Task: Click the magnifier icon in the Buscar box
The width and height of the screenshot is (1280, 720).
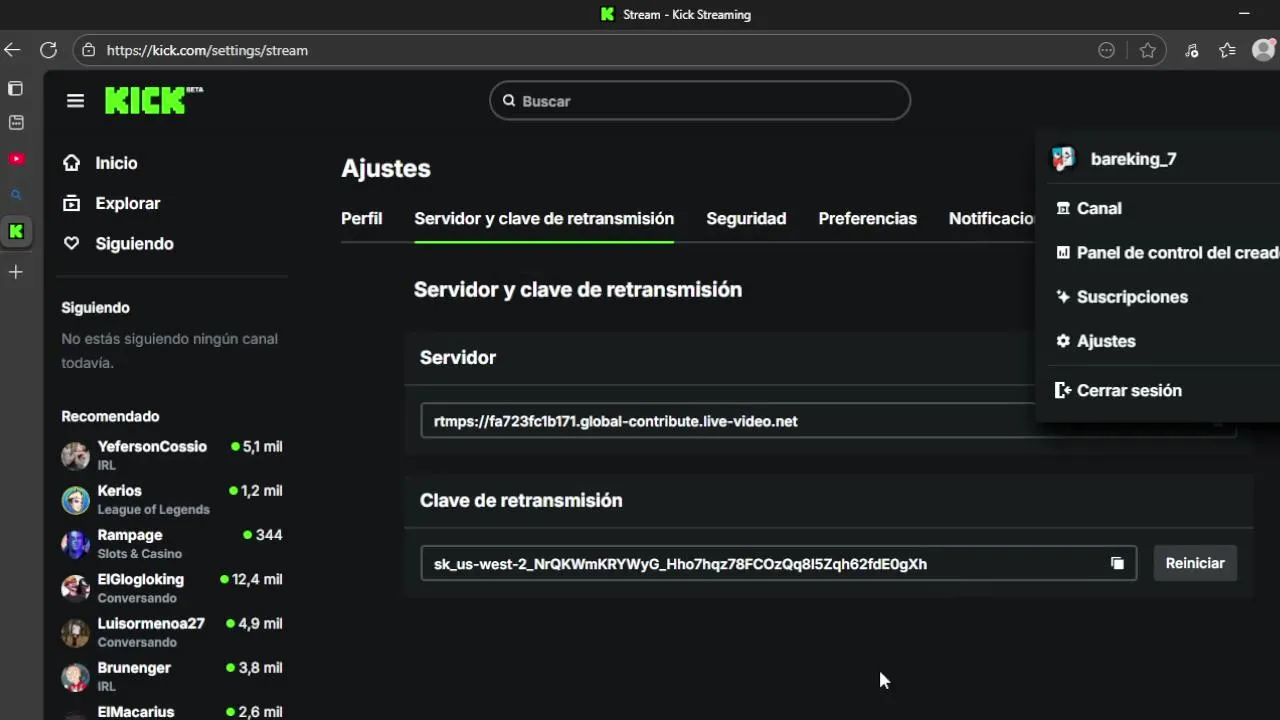Action: (x=509, y=101)
